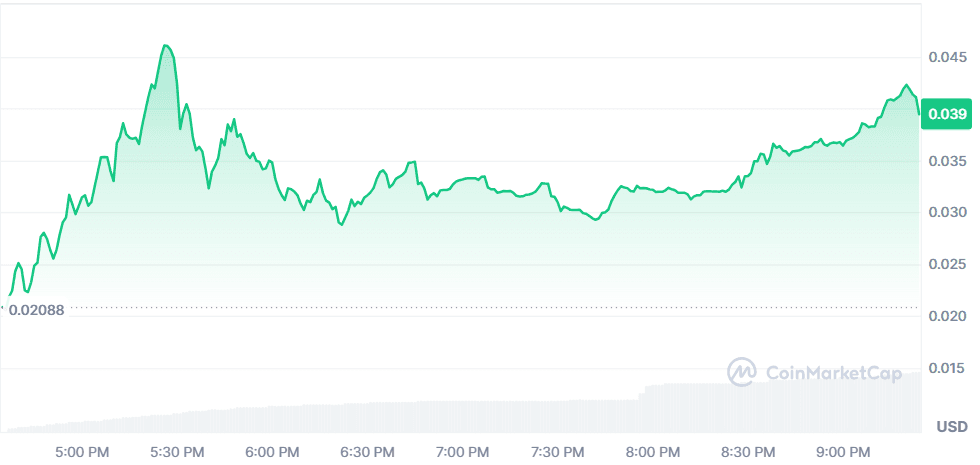Select the 7:30 PM time axis label

pyautogui.click(x=555, y=452)
